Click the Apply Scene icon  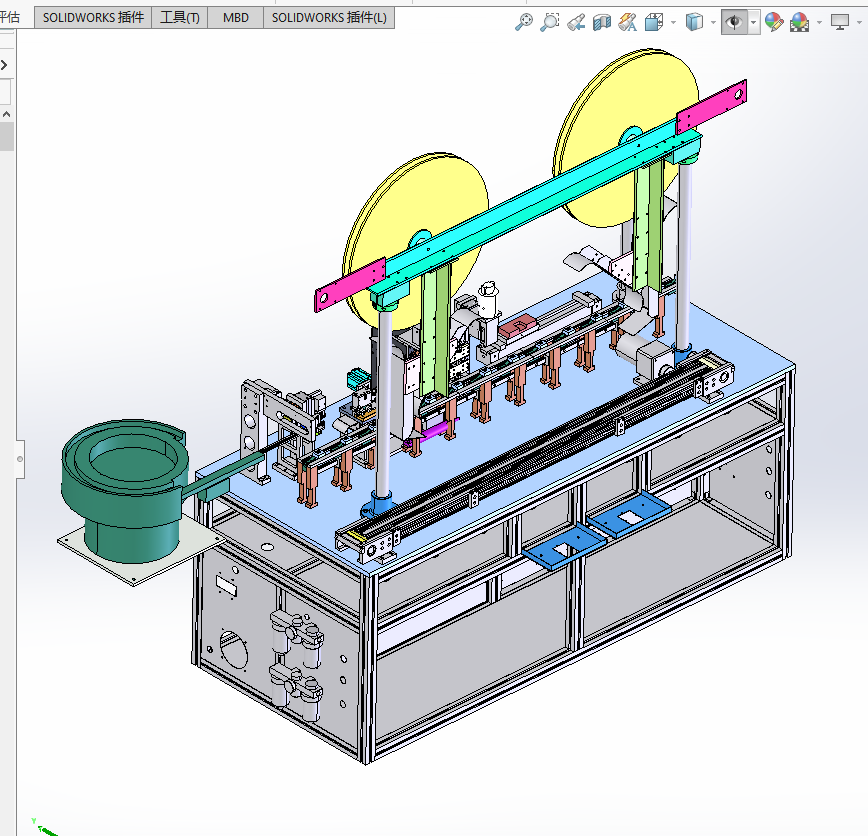pos(799,22)
